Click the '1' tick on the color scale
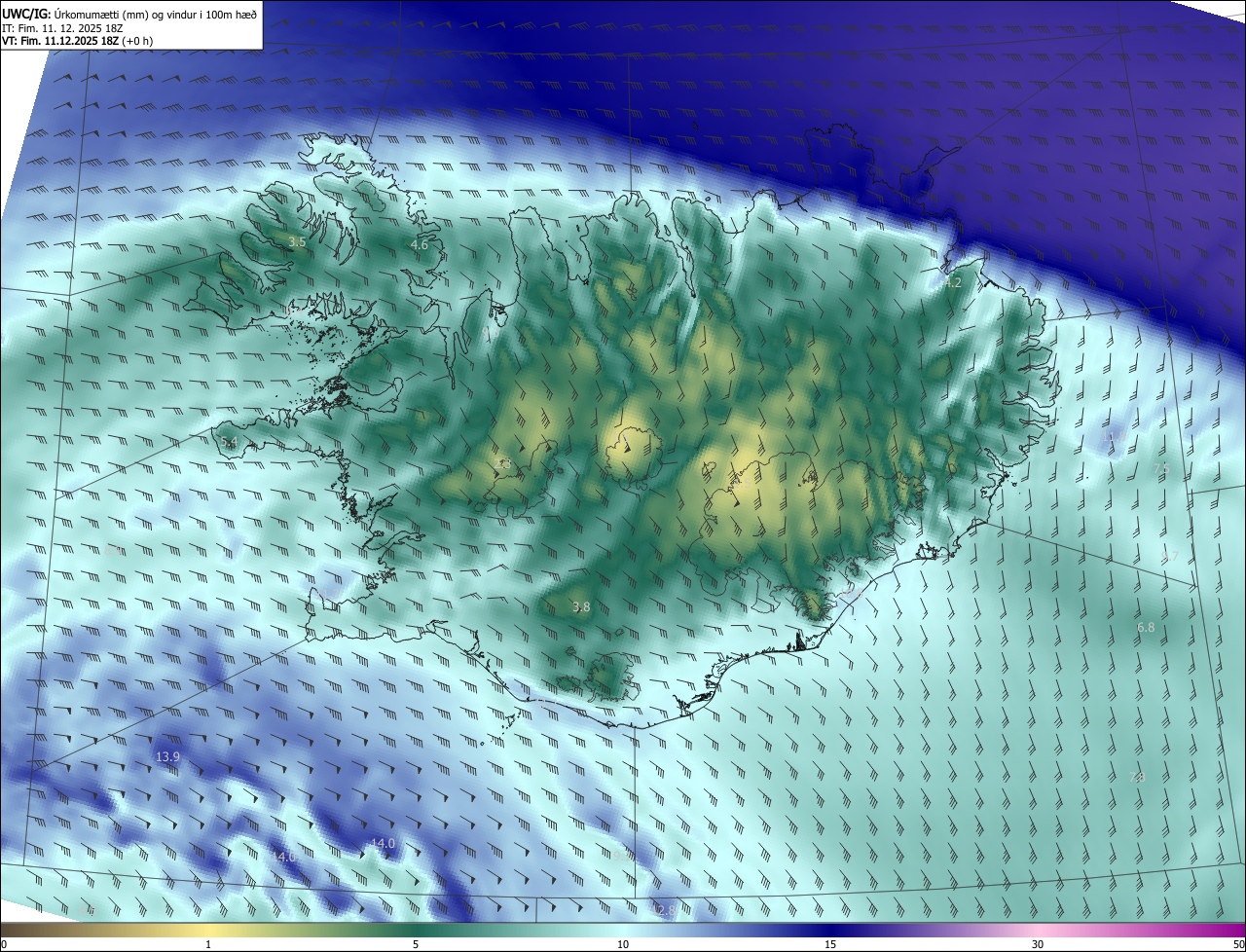 (208, 944)
